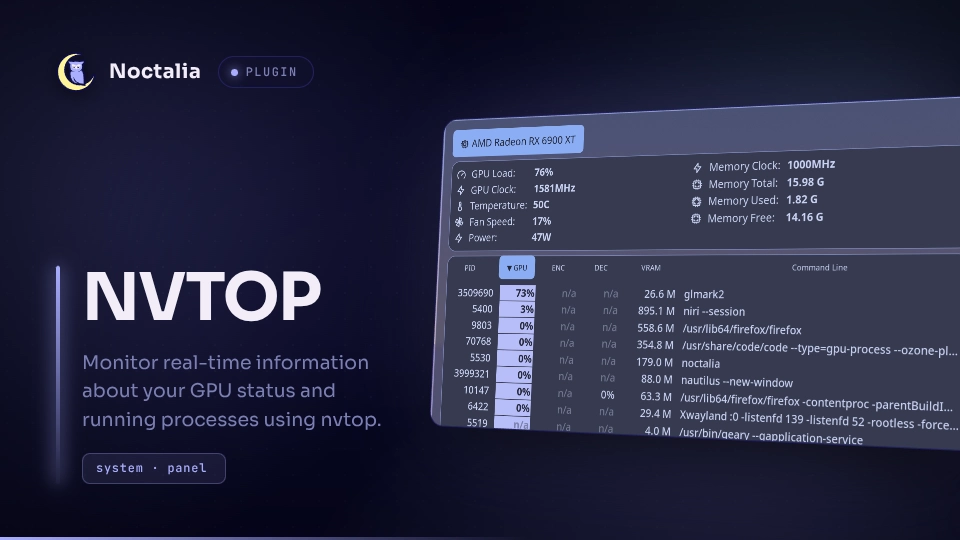Click the 1581MHz GPU Clock value
The width and height of the screenshot is (960, 540).
(554, 189)
